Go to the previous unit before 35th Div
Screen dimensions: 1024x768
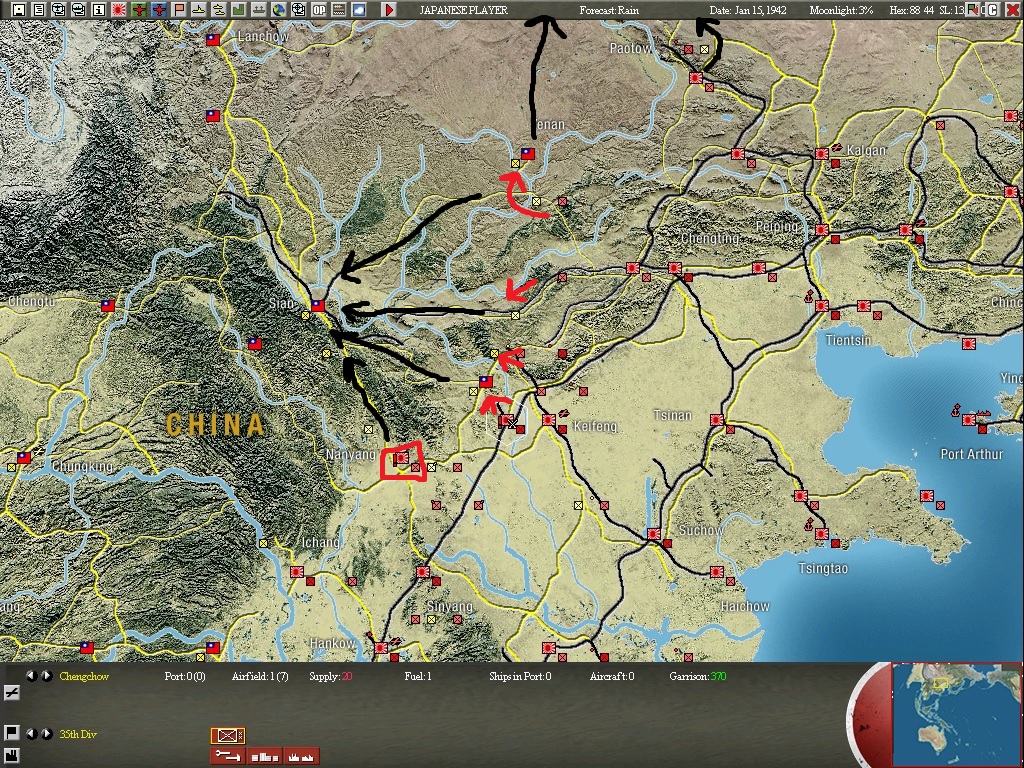(x=31, y=734)
